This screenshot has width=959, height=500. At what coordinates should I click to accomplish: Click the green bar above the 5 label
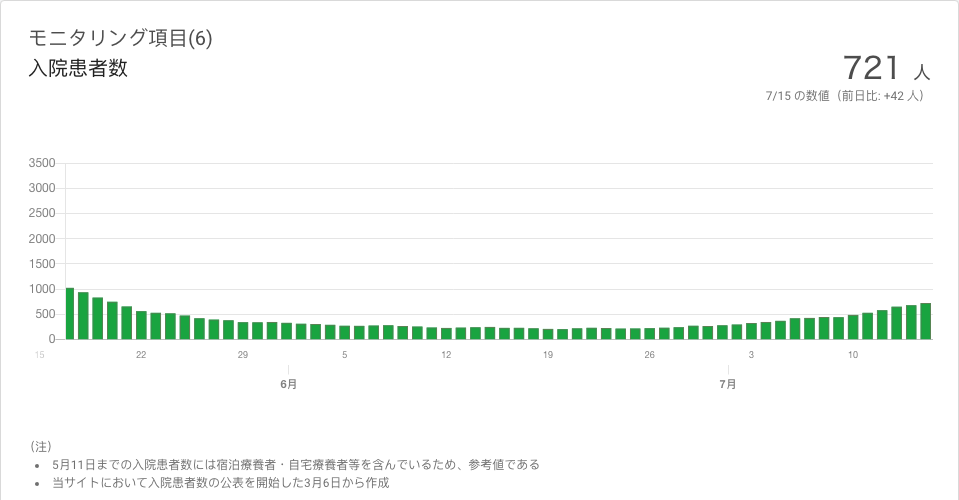click(344, 333)
